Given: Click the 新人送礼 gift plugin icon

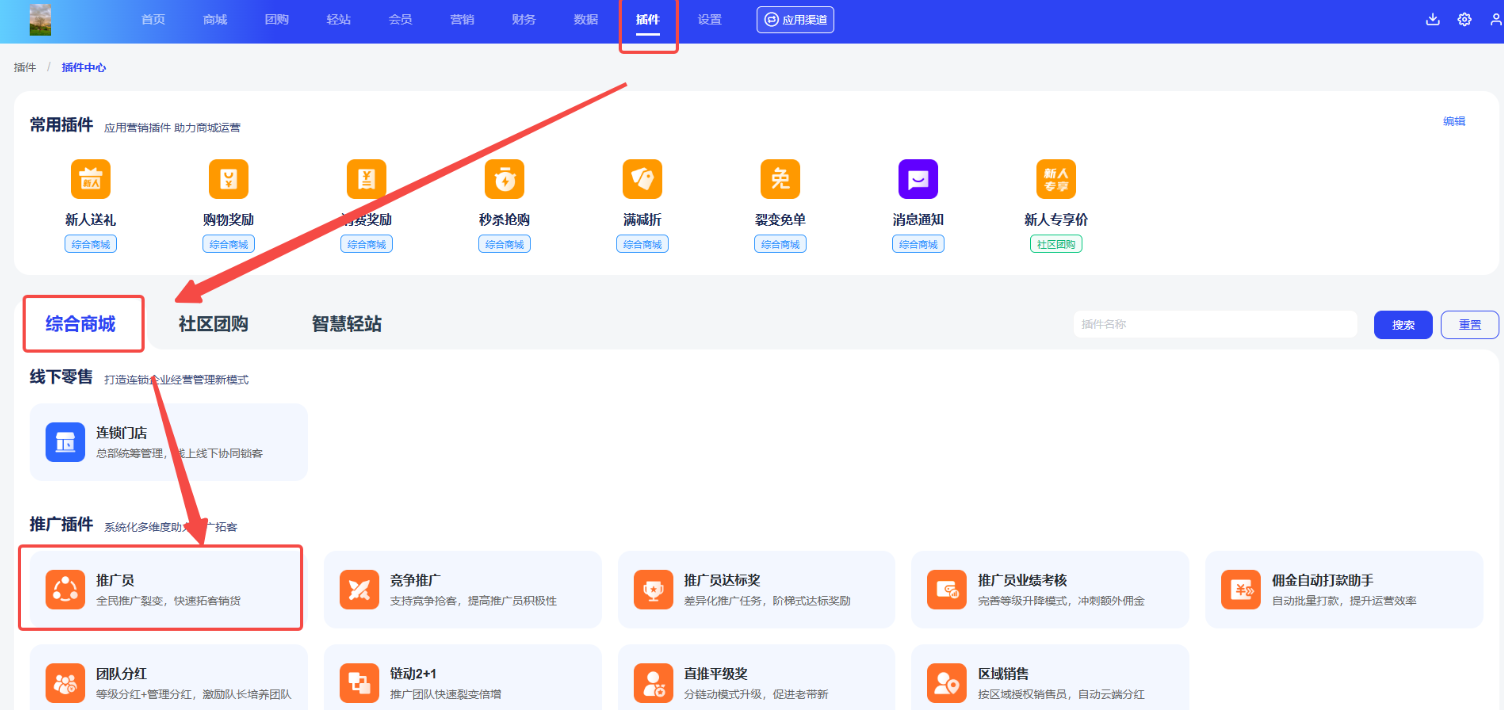Looking at the screenshot, I should (x=90, y=179).
